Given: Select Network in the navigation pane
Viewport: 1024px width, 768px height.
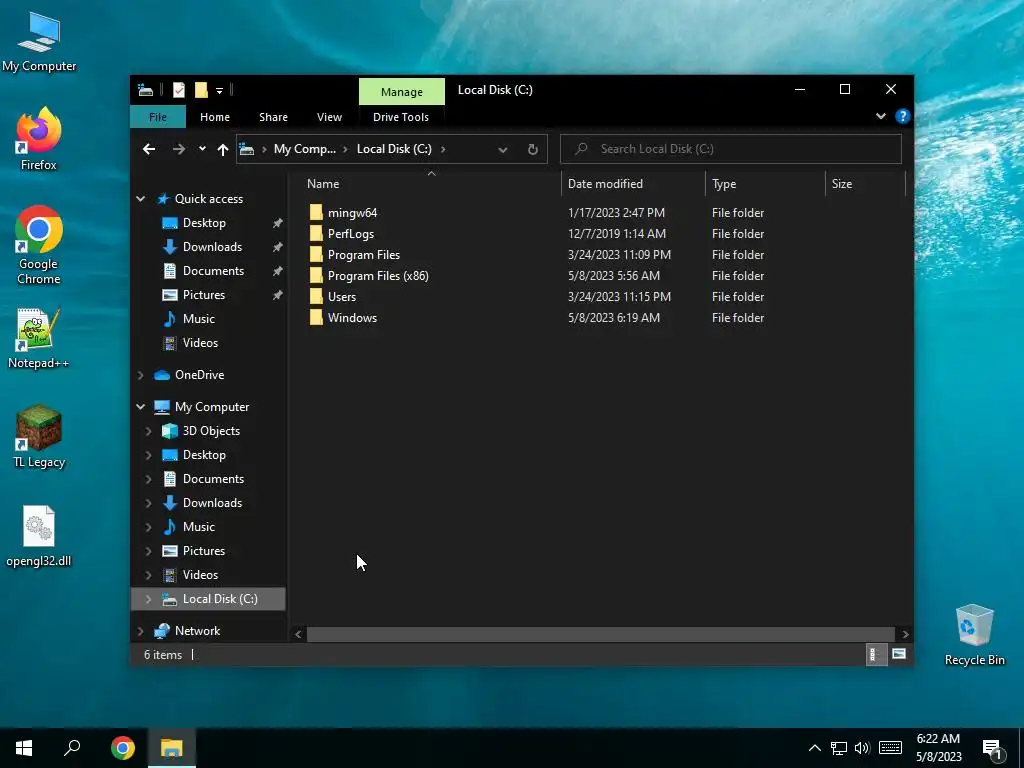Looking at the screenshot, I should pos(197,631).
